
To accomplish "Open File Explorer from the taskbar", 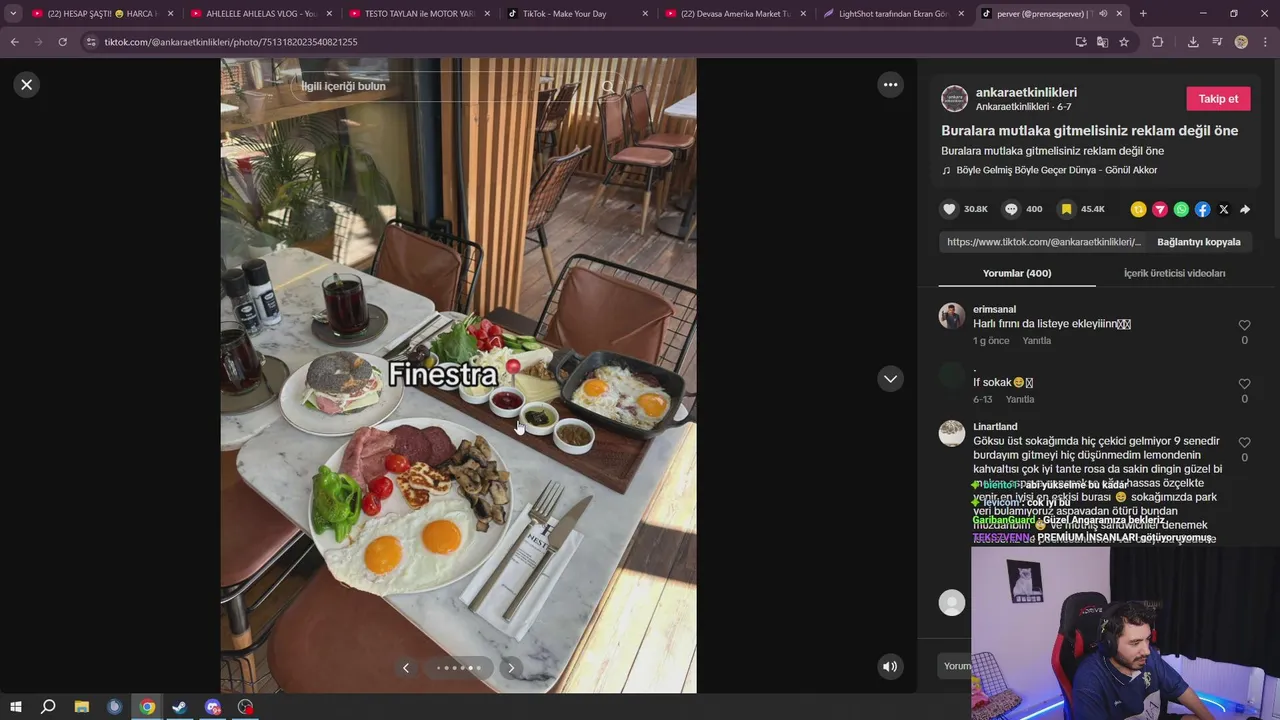I will coord(82,707).
